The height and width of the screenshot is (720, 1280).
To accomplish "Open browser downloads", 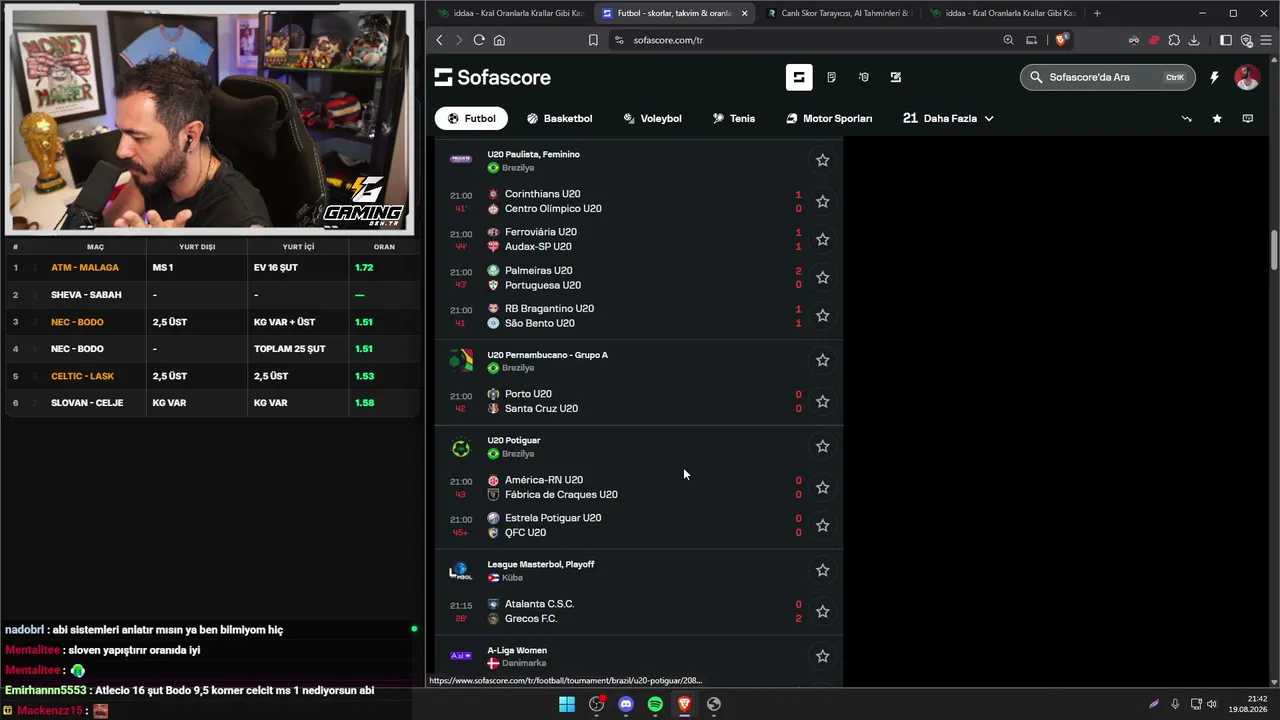I will (1194, 40).
